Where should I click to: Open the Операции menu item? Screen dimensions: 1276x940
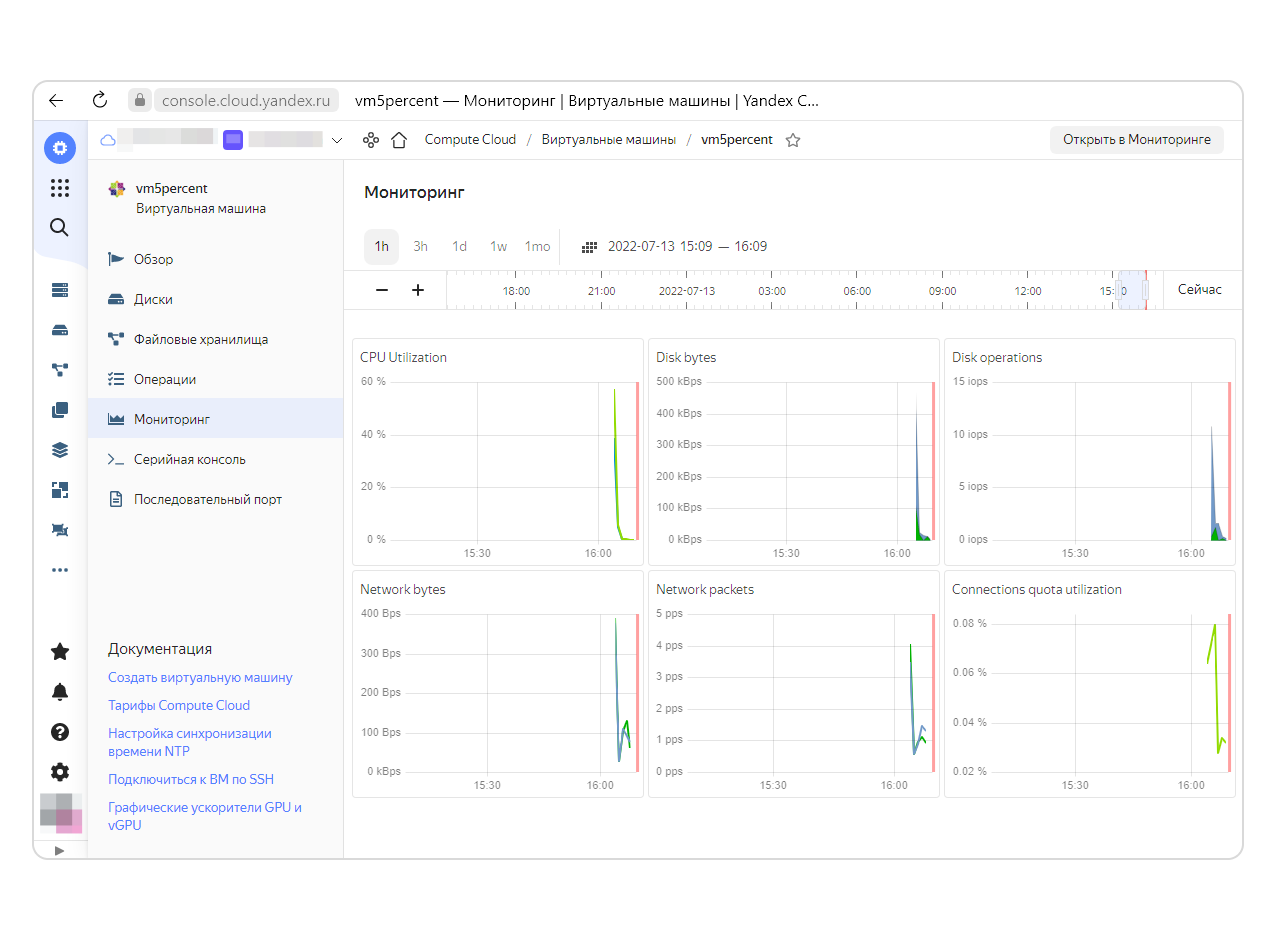point(215,379)
